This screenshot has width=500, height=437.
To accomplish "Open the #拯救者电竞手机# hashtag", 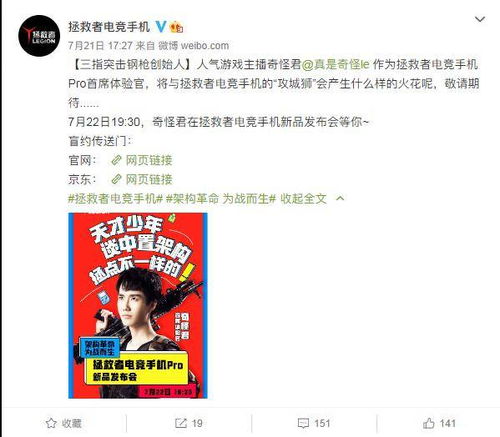I will coord(115,199).
